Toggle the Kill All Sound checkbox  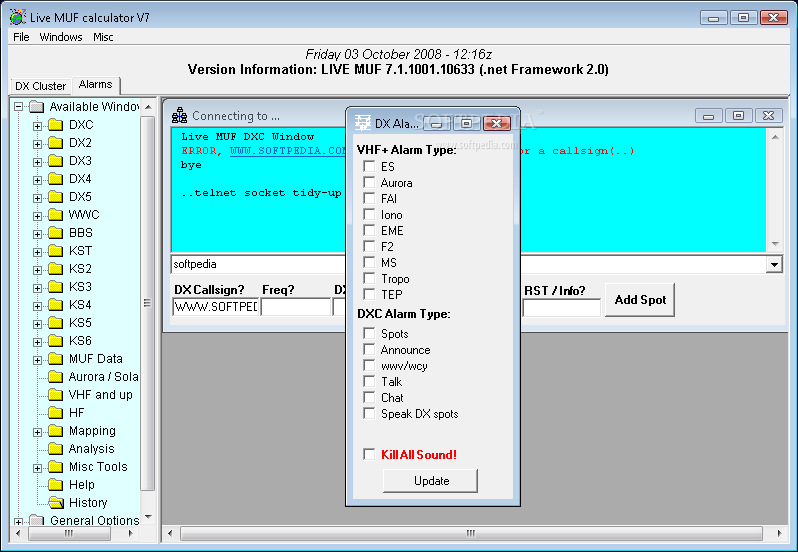click(x=369, y=454)
